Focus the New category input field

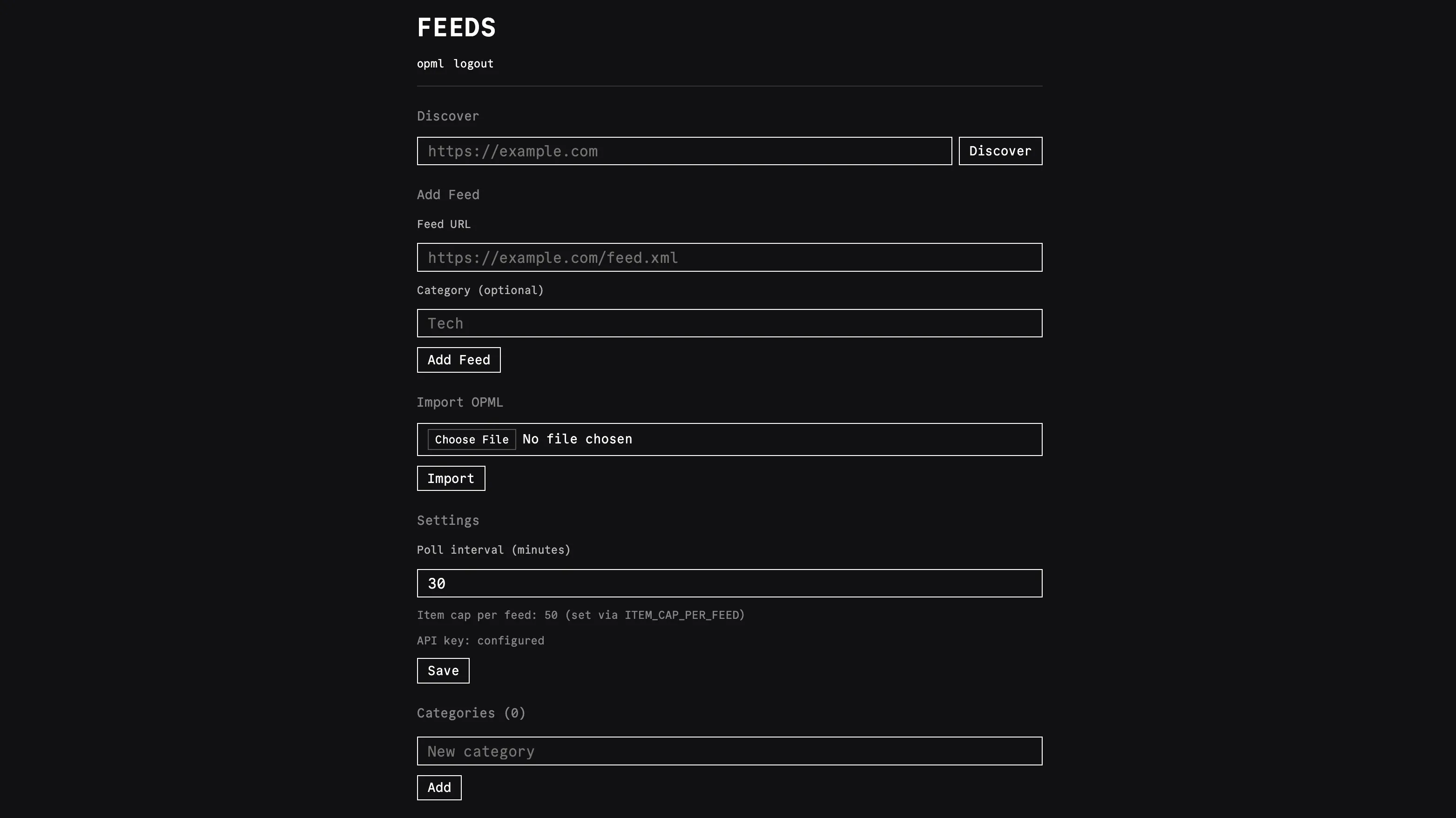730,751
